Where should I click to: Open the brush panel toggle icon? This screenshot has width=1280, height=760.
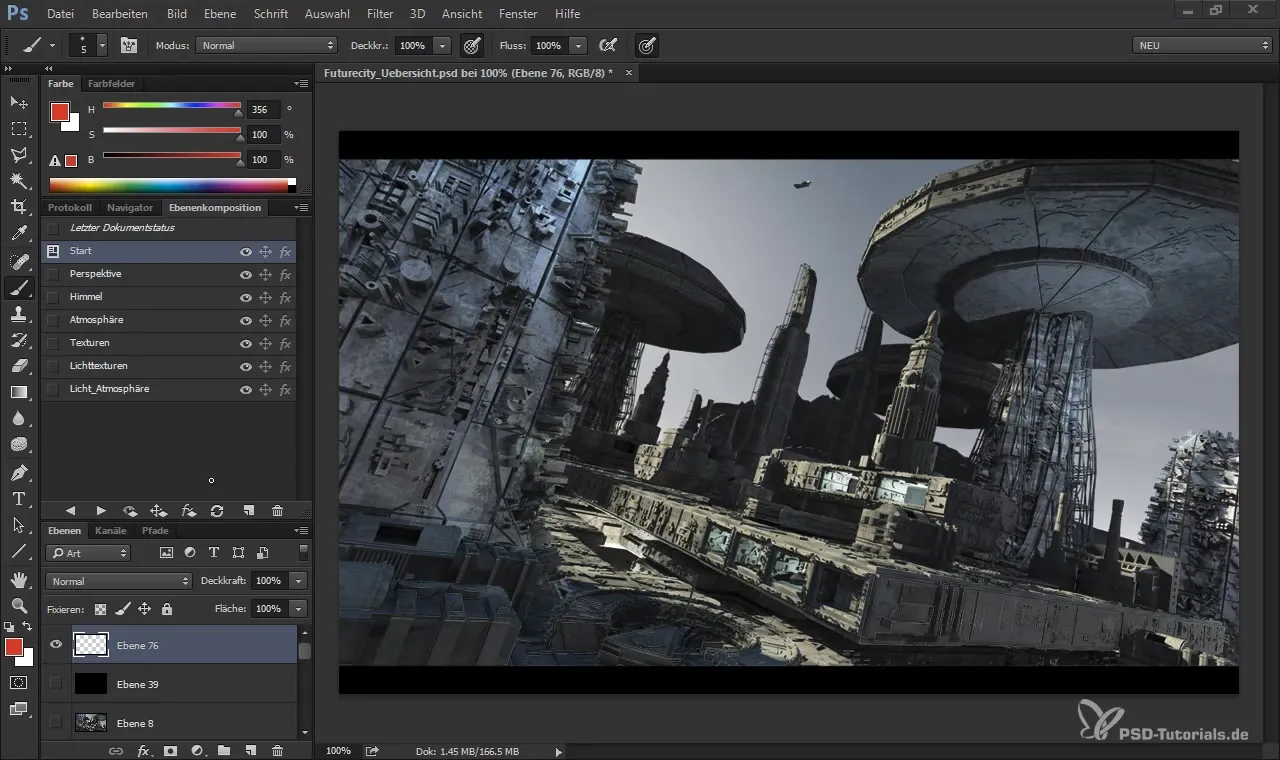pyautogui.click(x=128, y=45)
